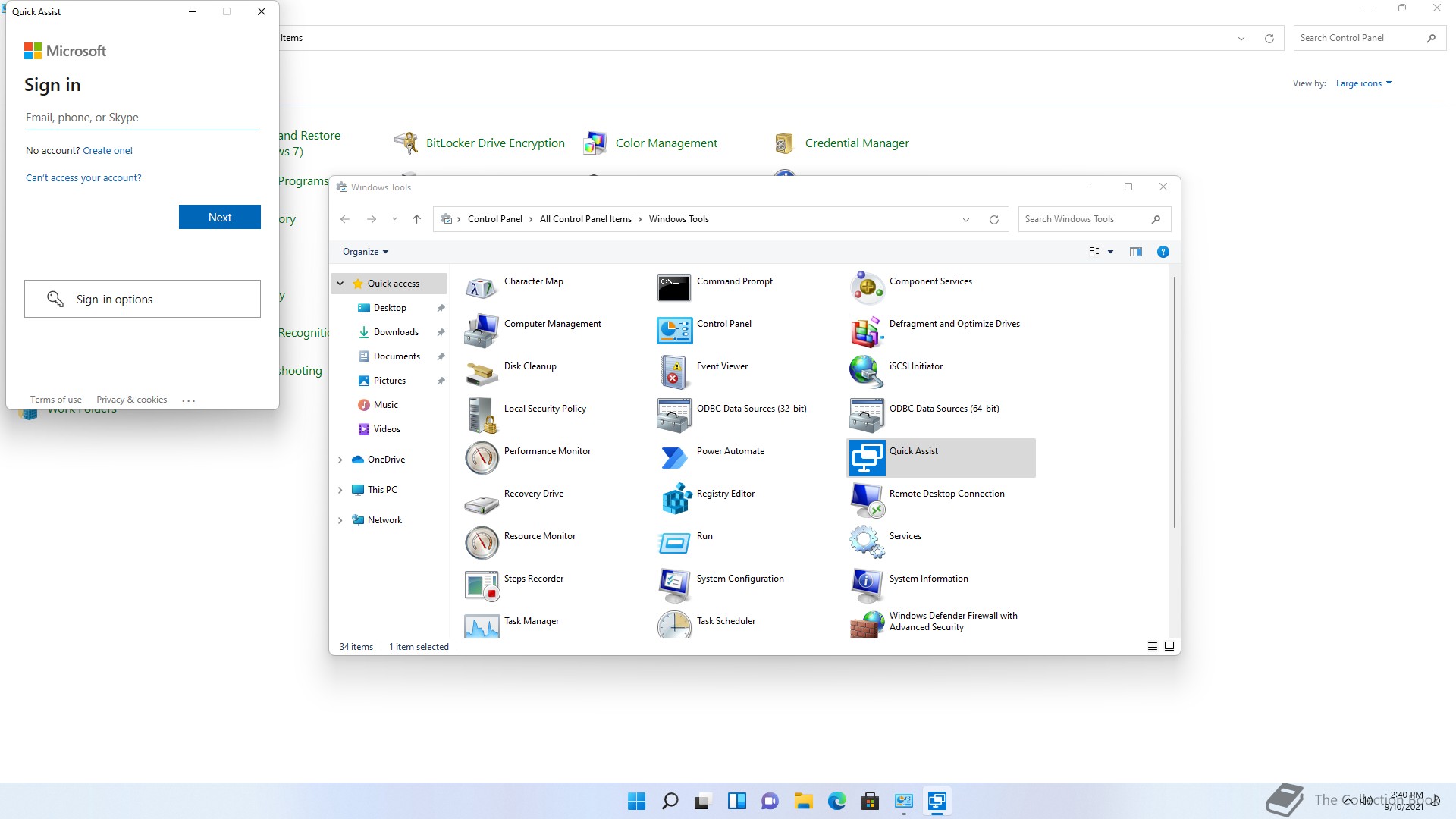This screenshot has width=1456, height=819.
Task: Open File Explorer from the taskbar
Action: point(803,801)
